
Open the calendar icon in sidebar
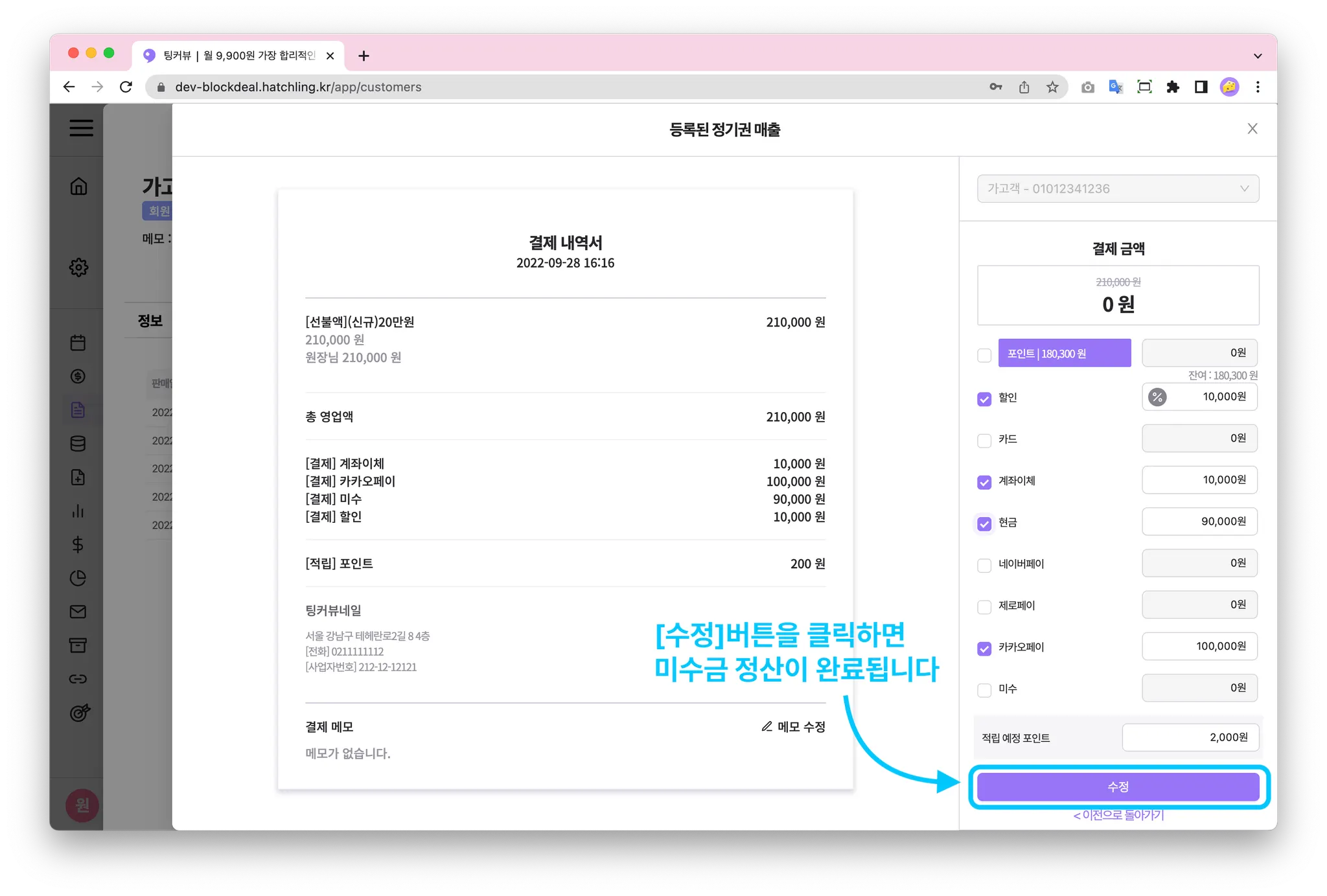pos(78,343)
